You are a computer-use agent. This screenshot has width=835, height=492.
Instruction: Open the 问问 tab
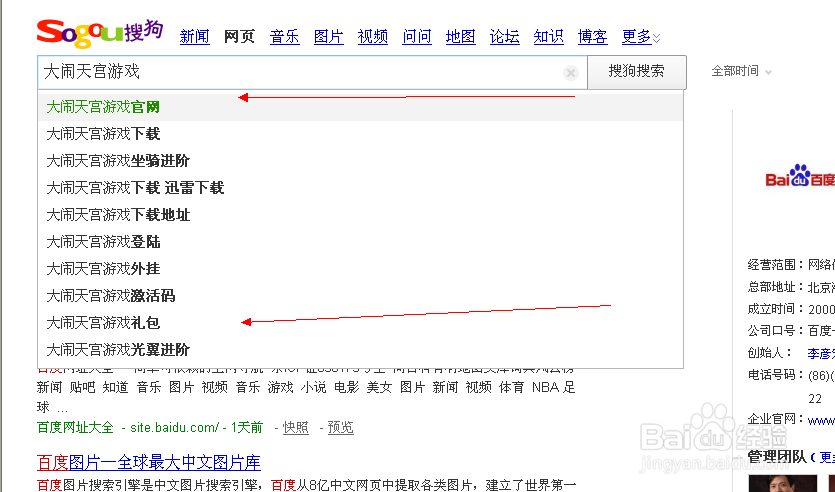point(417,37)
